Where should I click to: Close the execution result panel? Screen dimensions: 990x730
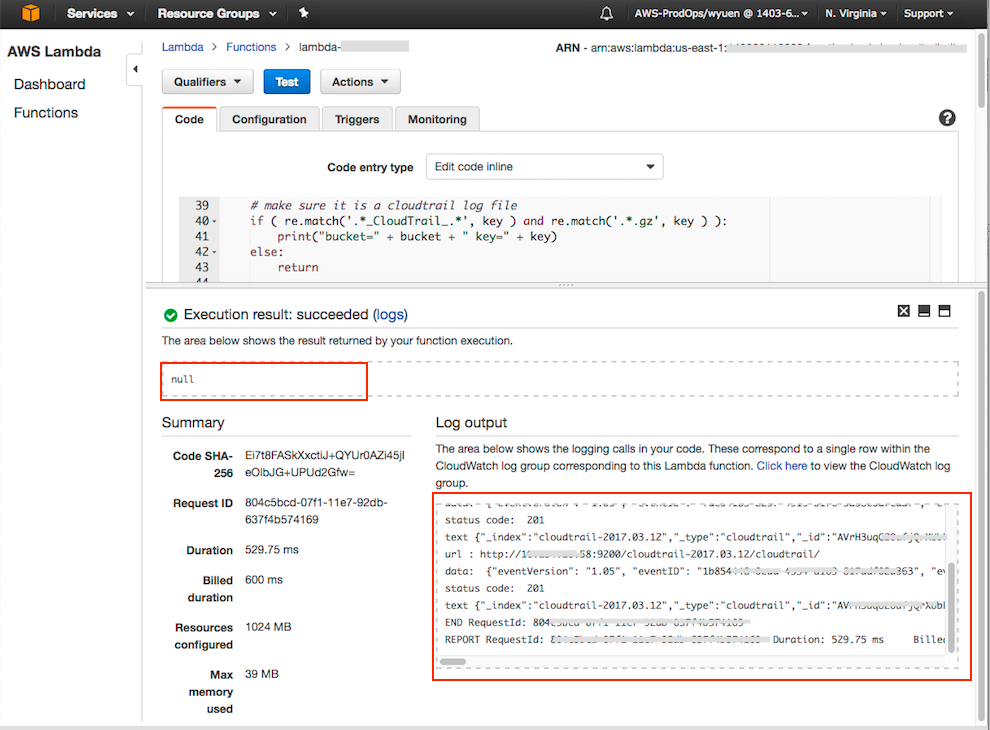(x=904, y=311)
